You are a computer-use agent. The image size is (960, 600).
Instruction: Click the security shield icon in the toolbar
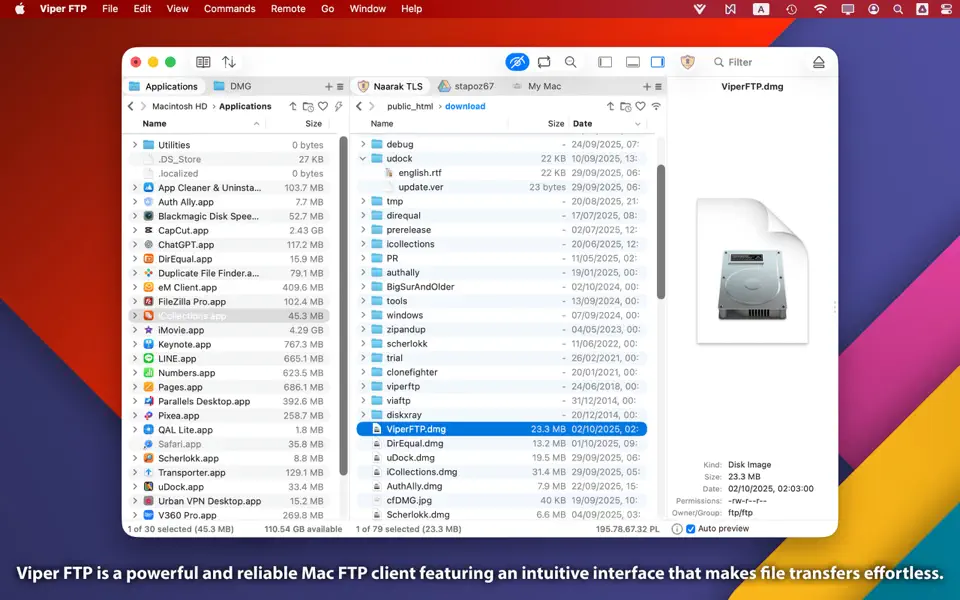[689, 62]
